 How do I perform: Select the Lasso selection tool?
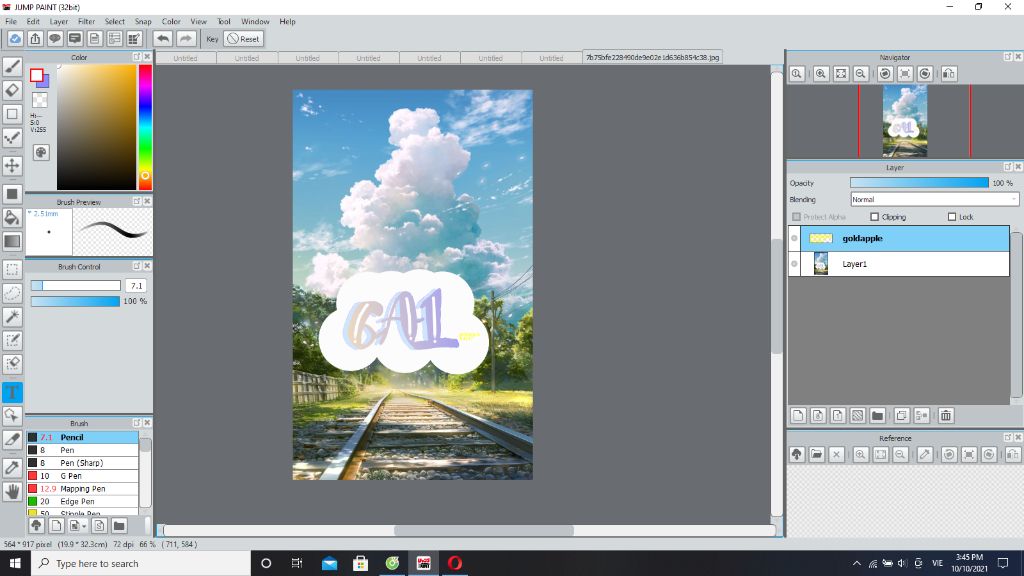(x=12, y=293)
